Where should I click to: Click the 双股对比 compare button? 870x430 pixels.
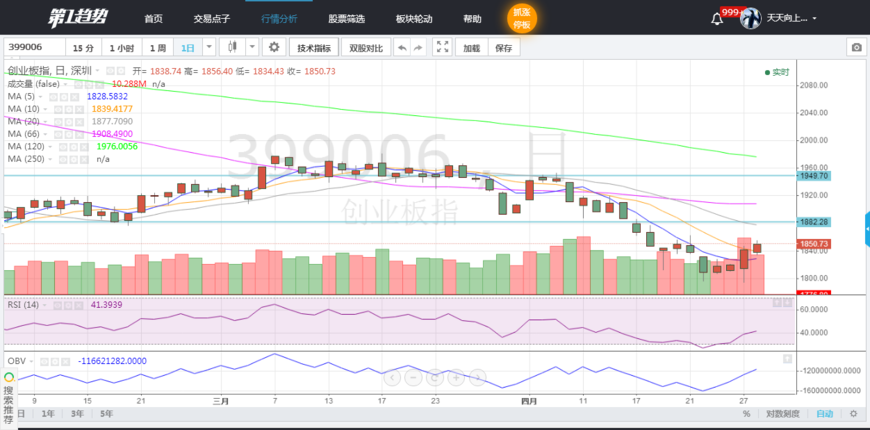tap(366, 48)
